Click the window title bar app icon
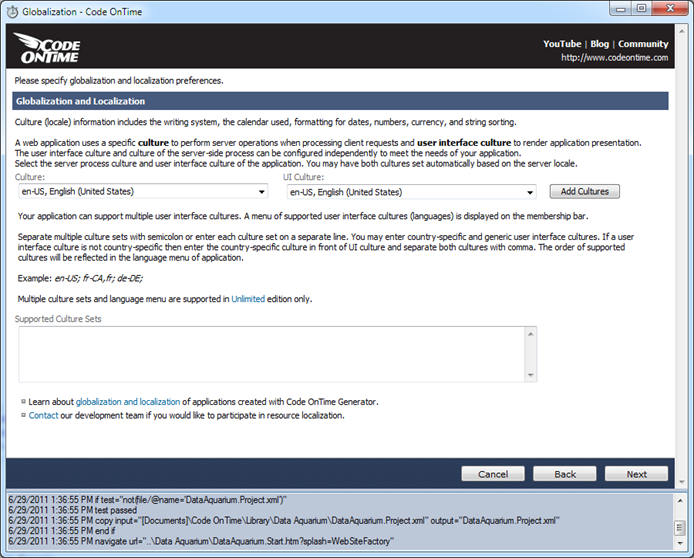Viewport: 694px width, 558px height. click(12, 12)
